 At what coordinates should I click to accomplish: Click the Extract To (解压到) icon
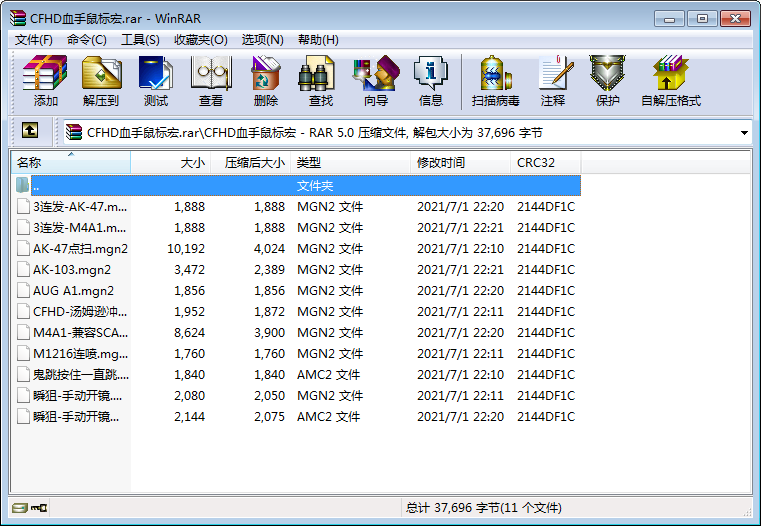pos(100,81)
